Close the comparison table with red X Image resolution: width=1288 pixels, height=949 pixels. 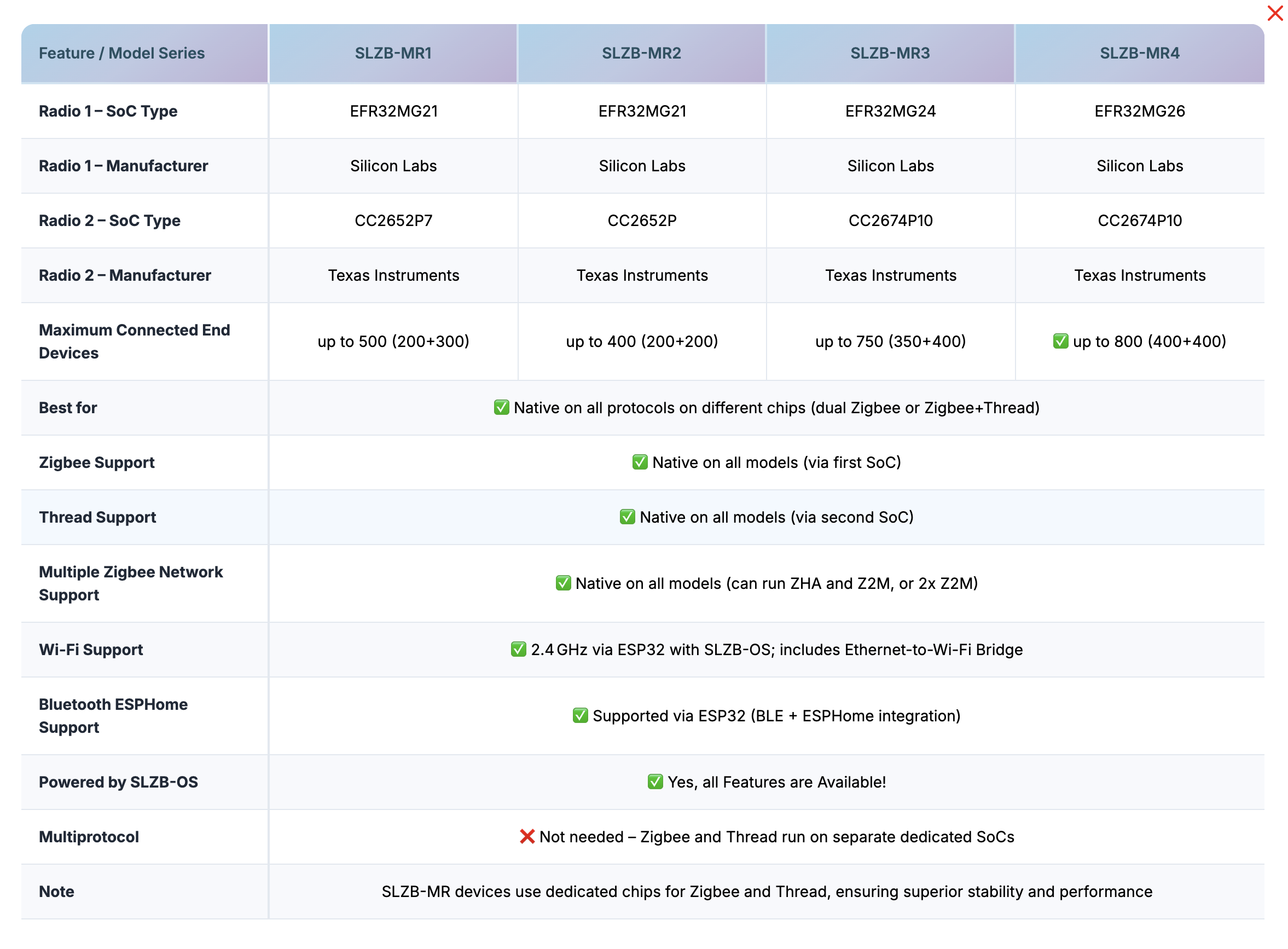pyautogui.click(x=1274, y=13)
